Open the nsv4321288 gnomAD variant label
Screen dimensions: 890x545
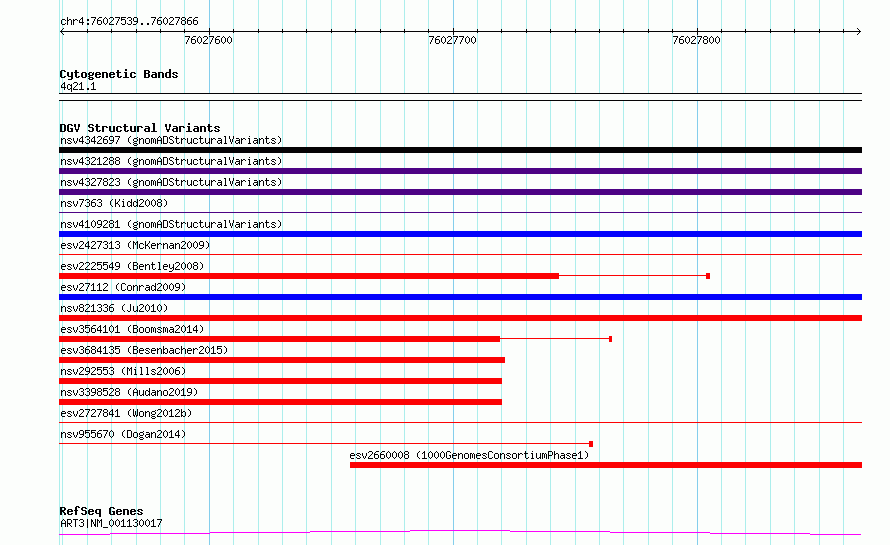[x=171, y=161]
